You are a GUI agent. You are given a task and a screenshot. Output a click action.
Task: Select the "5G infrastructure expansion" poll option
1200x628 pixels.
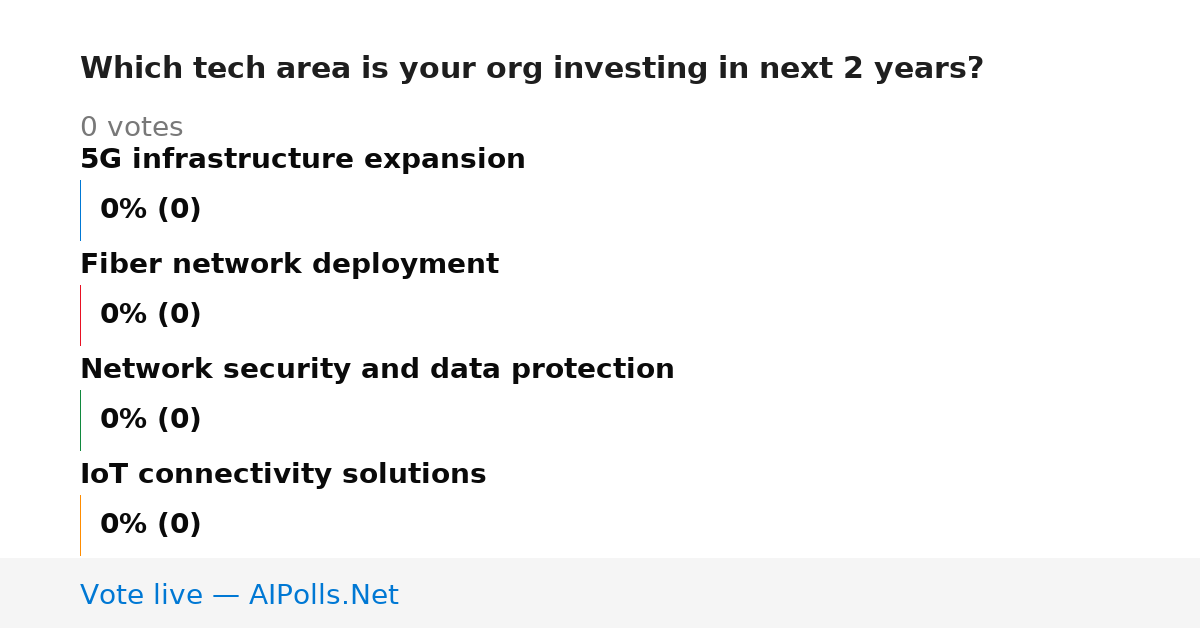pyautogui.click(x=302, y=160)
